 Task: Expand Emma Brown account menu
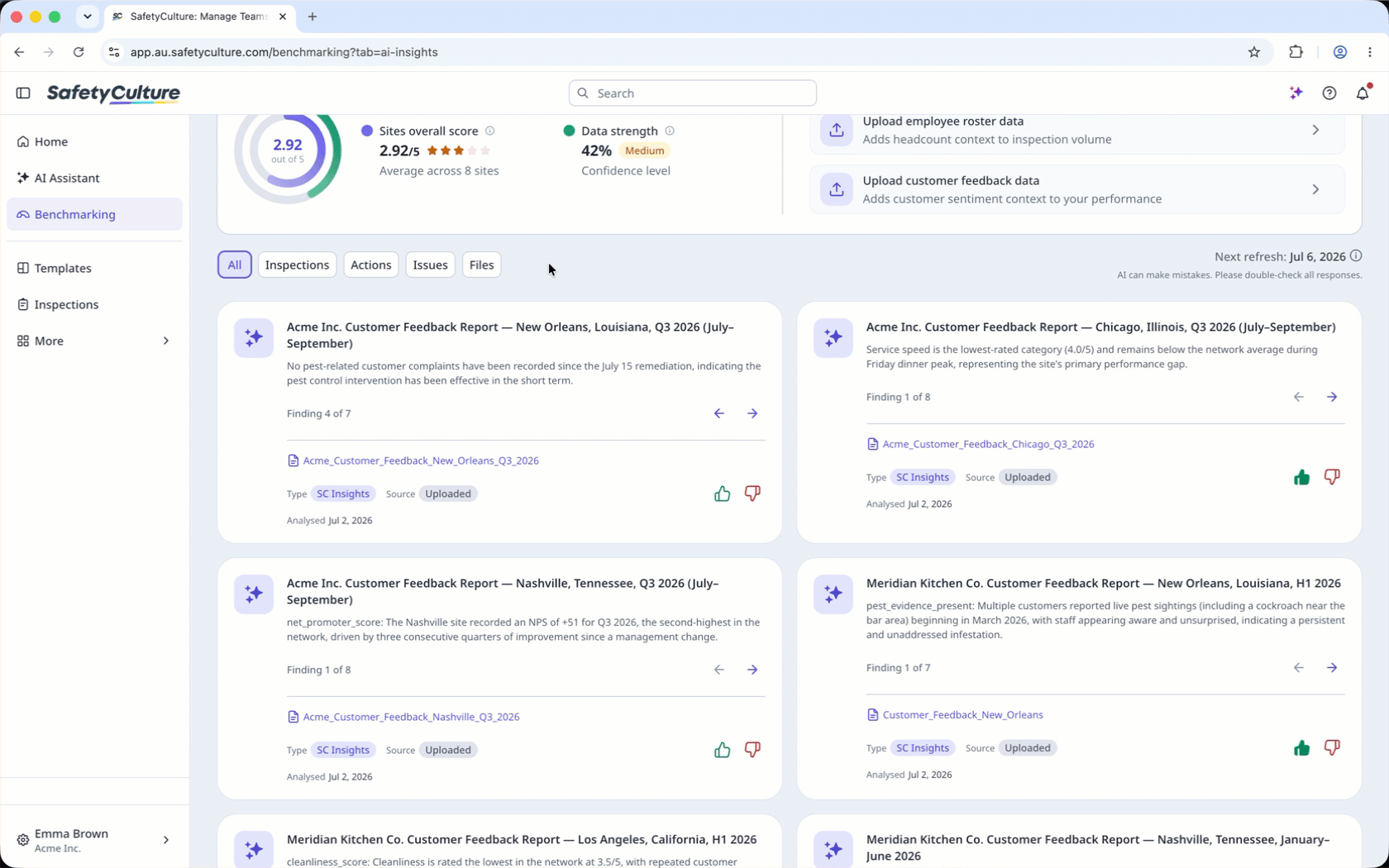click(94, 840)
